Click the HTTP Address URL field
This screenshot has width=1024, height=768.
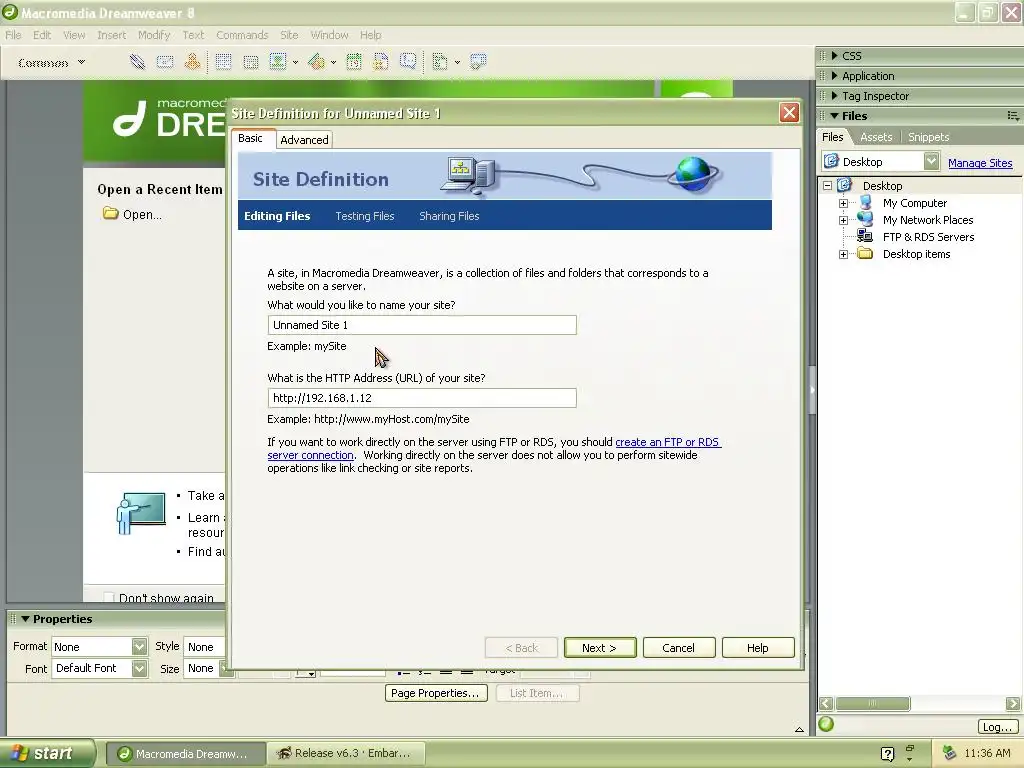pyautogui.click(x=422, y=398)
